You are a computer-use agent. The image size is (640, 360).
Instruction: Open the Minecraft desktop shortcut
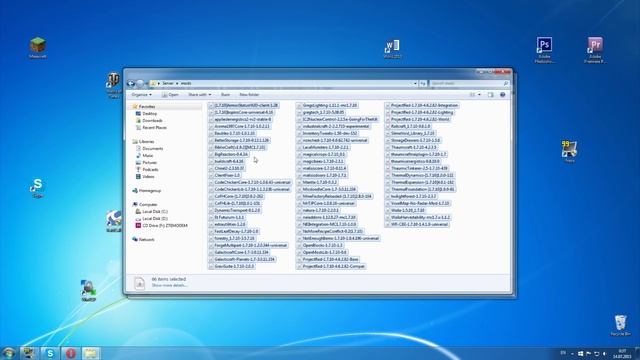click(x=38, y=48)
